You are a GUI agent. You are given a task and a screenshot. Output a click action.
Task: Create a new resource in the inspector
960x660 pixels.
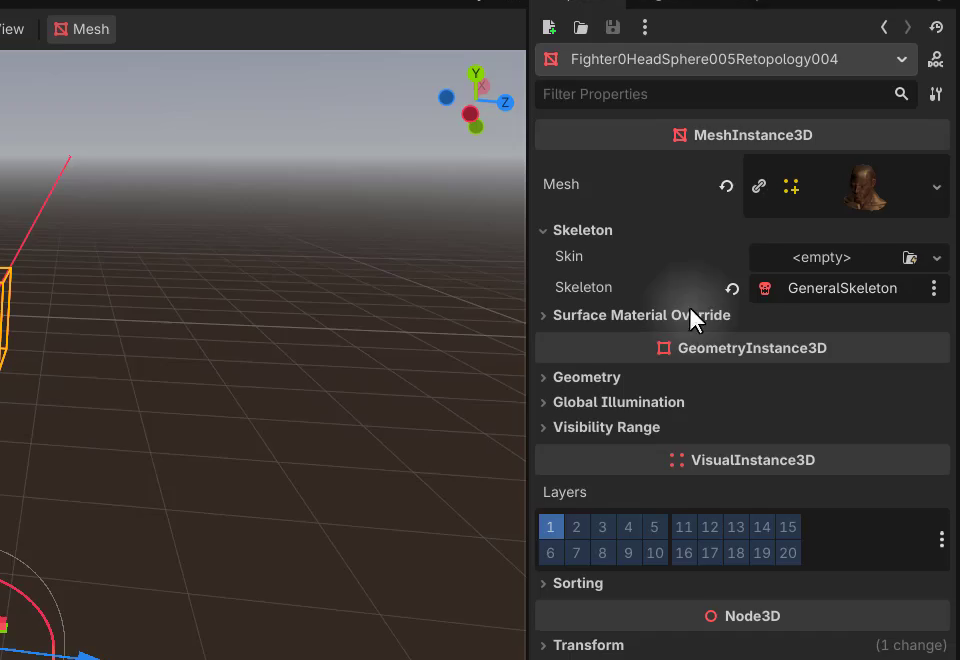coord(549,27)
